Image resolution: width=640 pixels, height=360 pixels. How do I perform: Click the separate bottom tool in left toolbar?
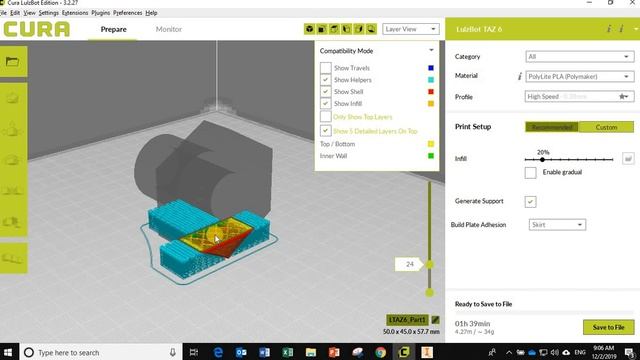click(x=13, y=258)
